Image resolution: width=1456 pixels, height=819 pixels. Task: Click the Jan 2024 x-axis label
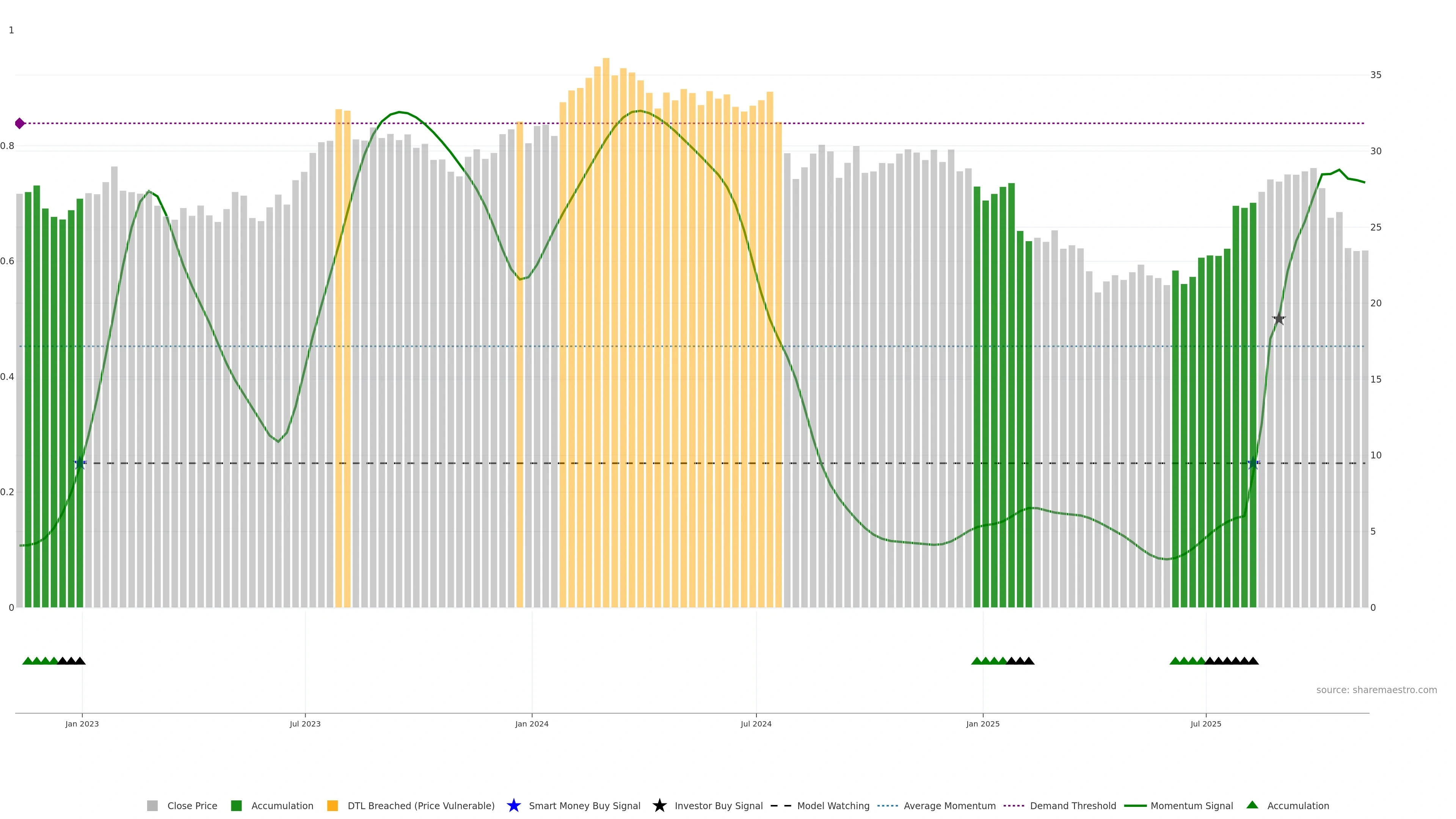[x=531, y=723]
